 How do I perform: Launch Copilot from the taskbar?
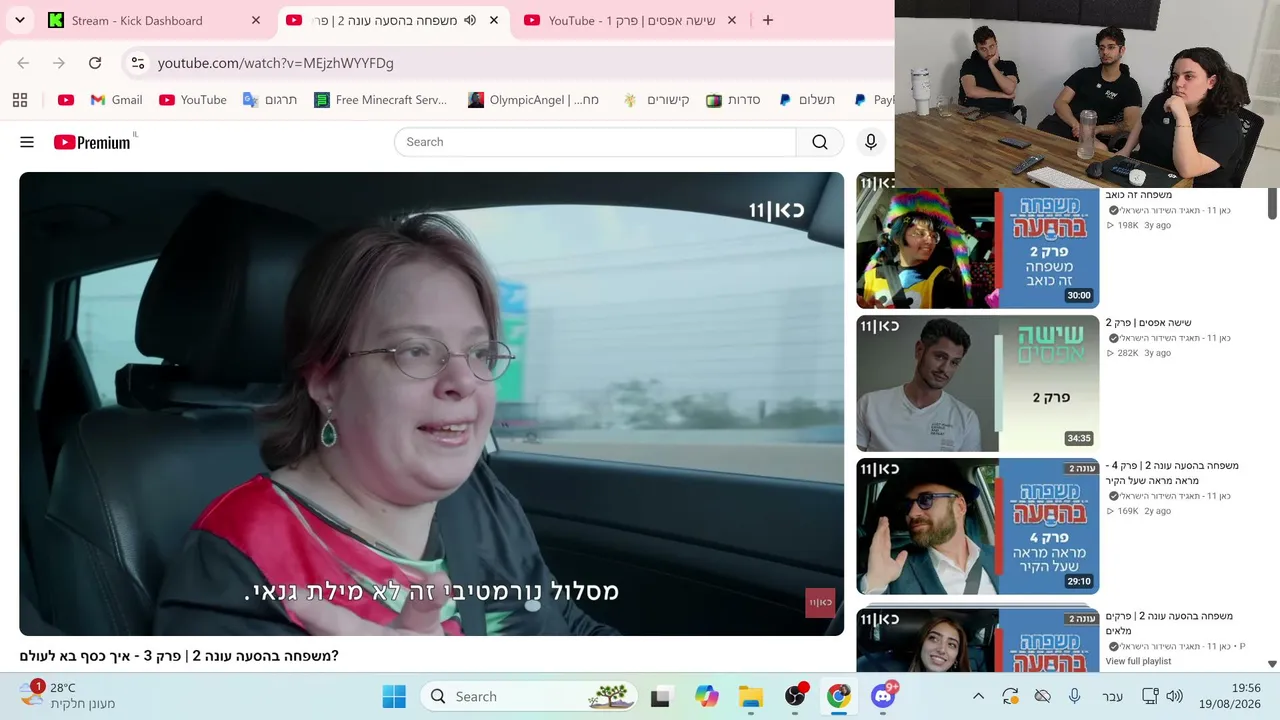(x=707, y=697)
